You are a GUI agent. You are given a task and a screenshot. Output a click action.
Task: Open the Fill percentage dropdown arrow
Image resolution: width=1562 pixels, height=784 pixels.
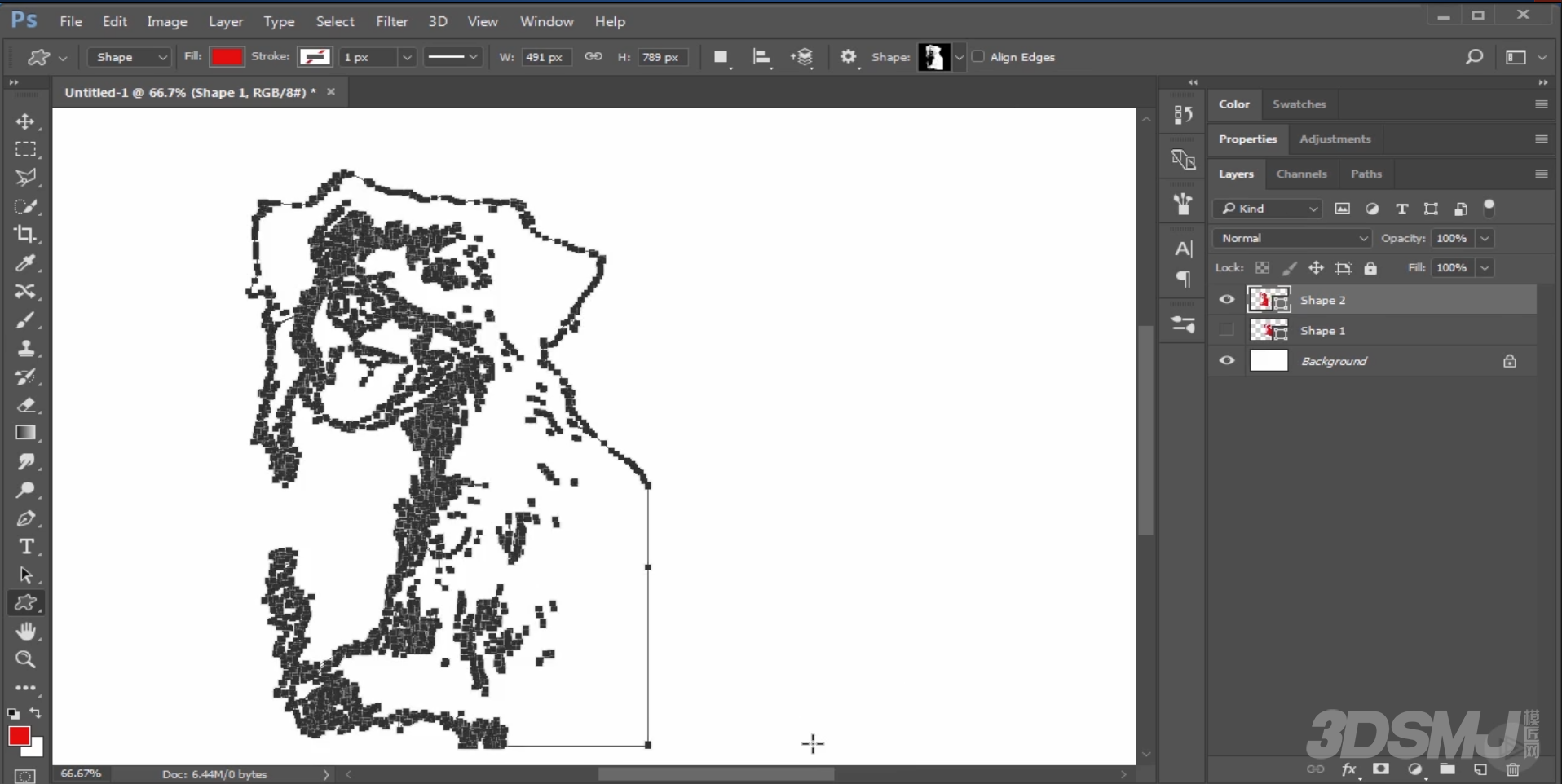[x=1485, y=267]
